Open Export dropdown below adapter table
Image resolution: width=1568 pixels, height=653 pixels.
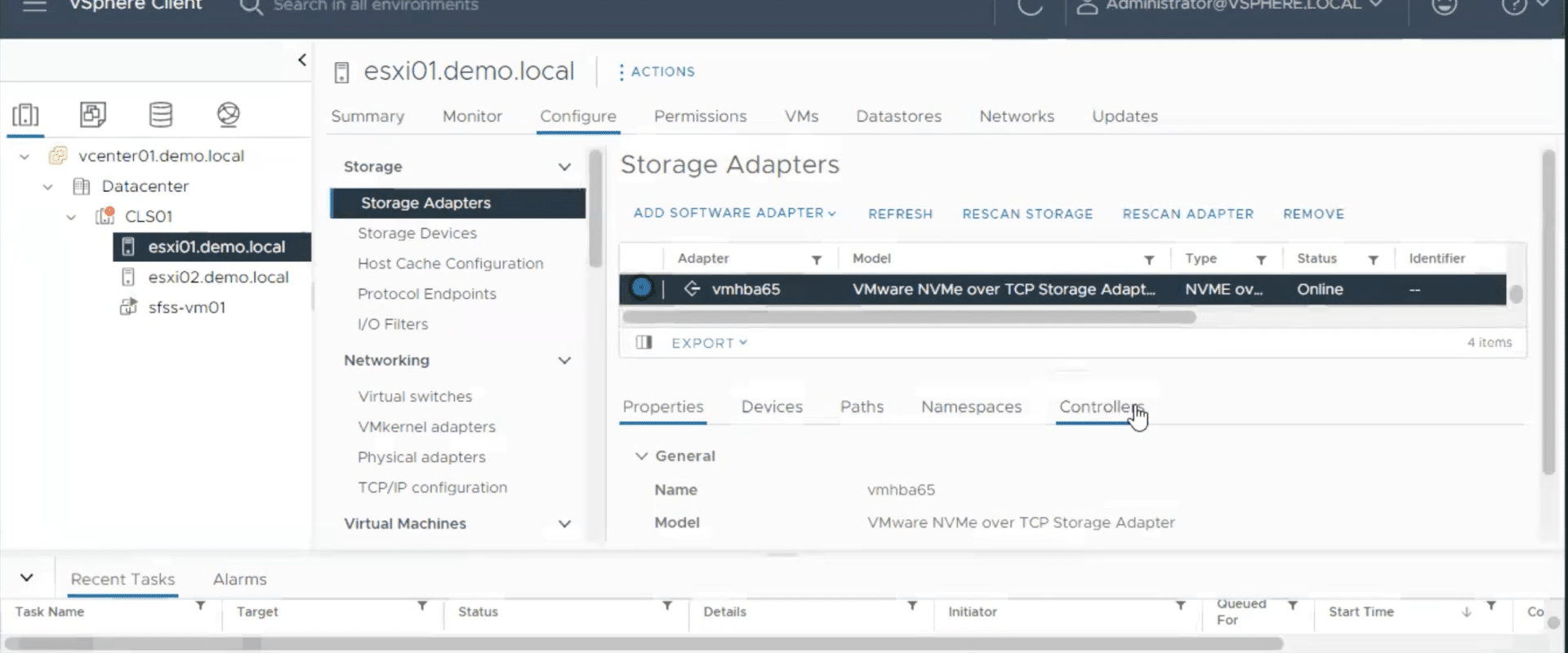tap(709, 343)
